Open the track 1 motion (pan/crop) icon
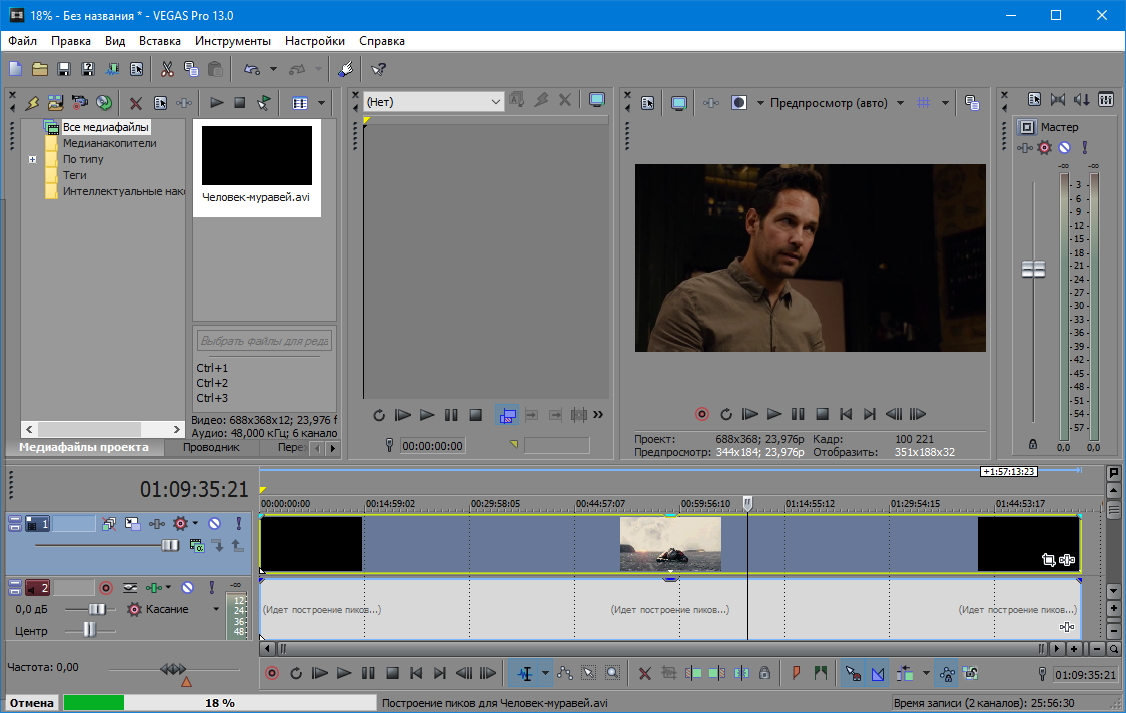The image size is (1126, 713). click(x=132, y=523)
